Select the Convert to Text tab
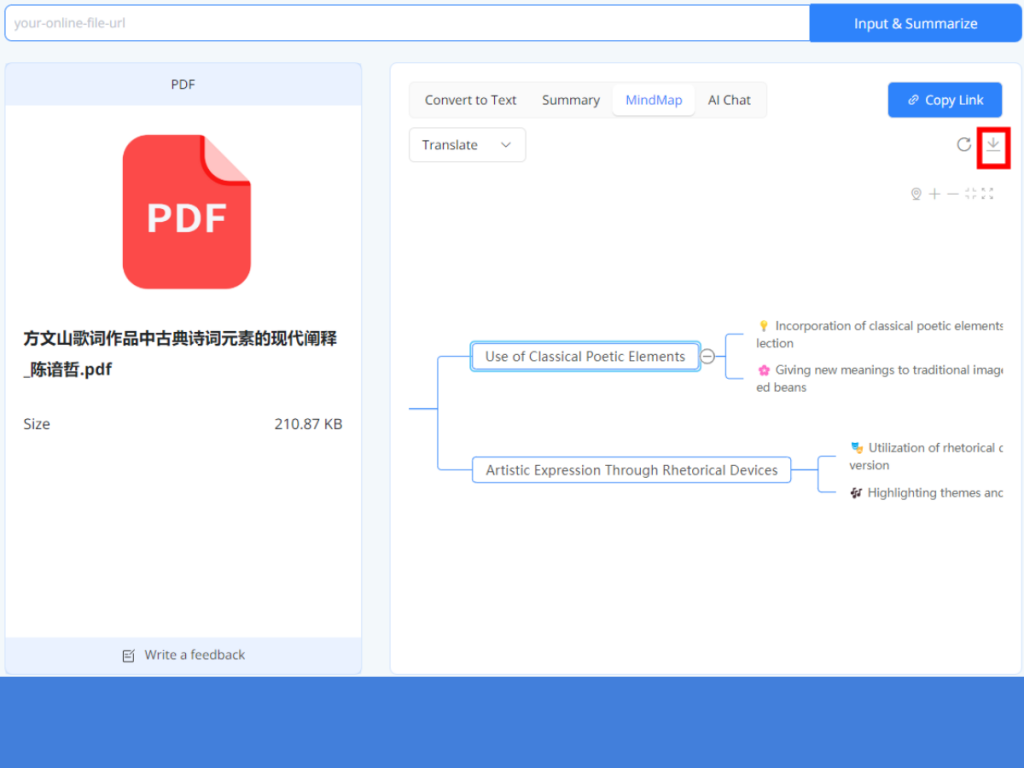 coord(470,100)
